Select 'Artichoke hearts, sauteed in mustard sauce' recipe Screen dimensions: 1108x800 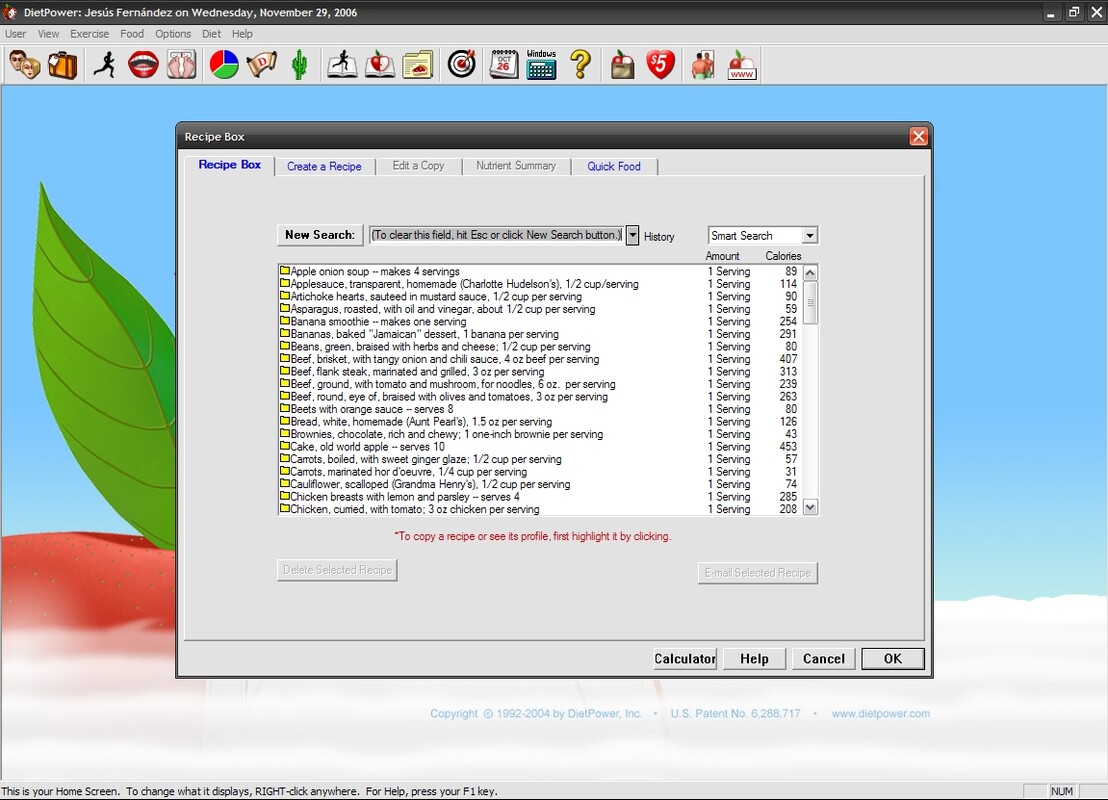pos(540,296)
